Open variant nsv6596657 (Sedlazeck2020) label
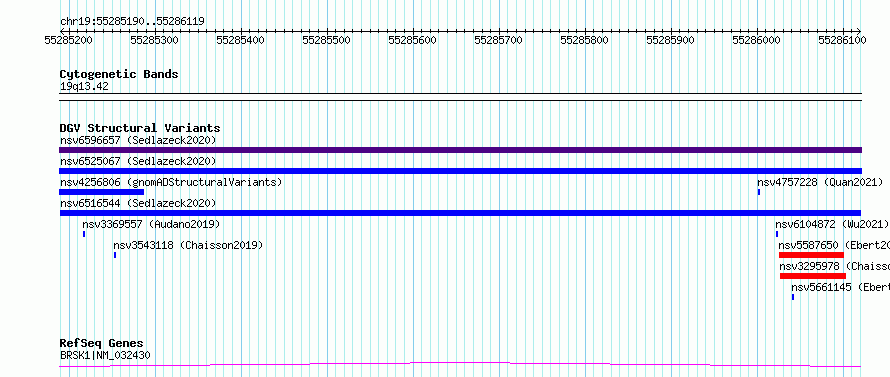This screenshot has width=890, height=377. [138, 140]
